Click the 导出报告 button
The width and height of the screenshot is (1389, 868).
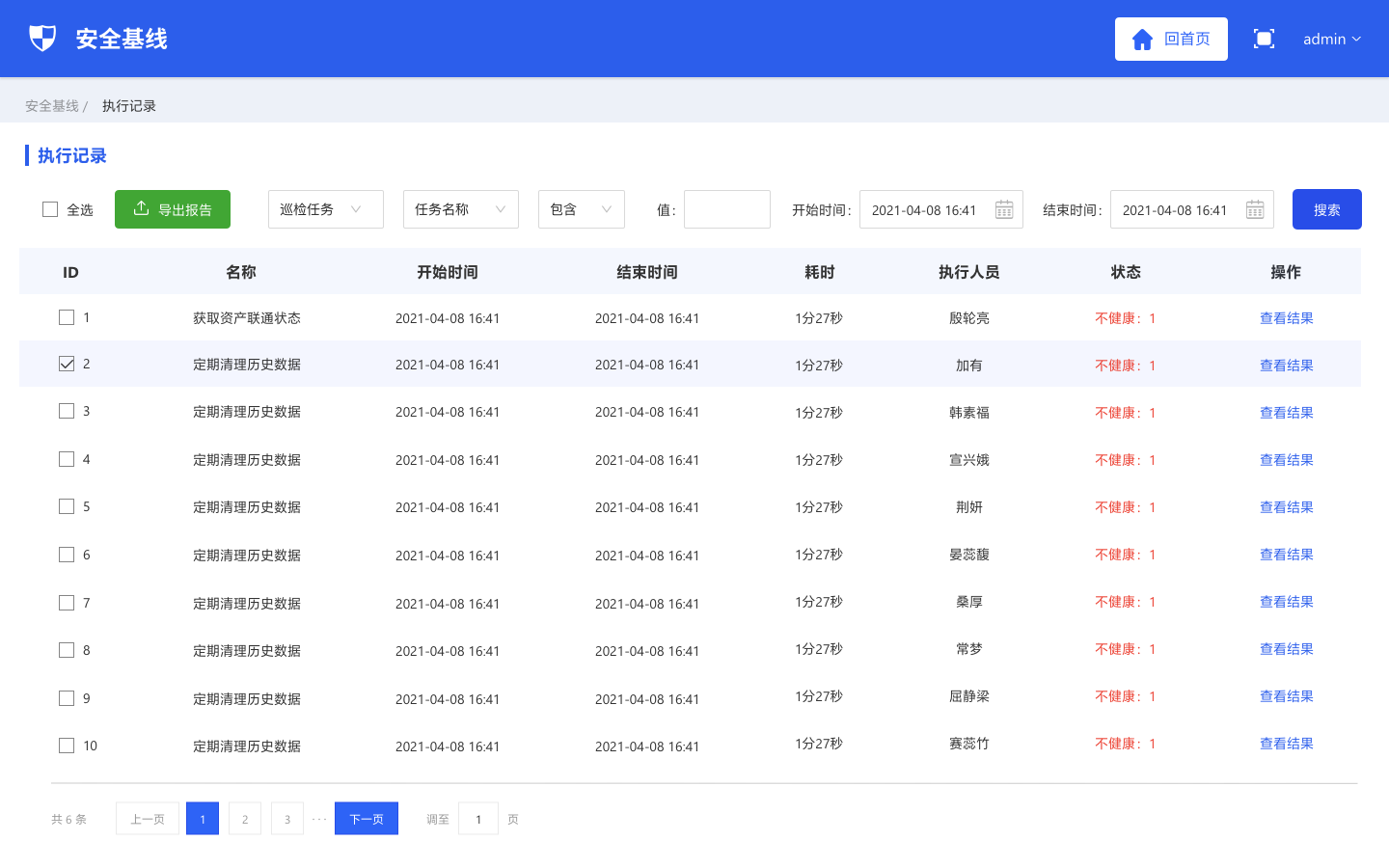pos(173,209)
